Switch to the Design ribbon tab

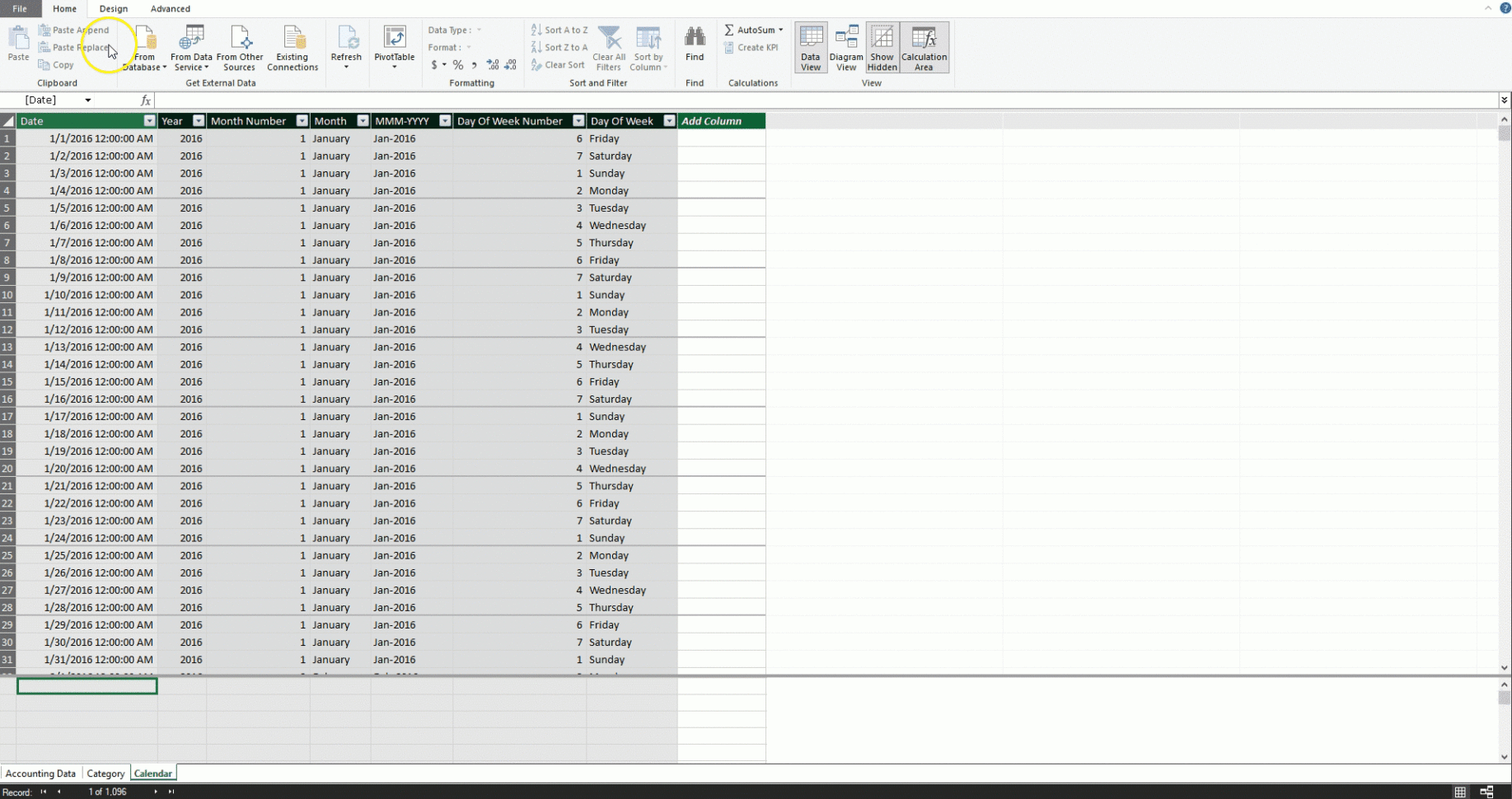(x=113, y=9)
